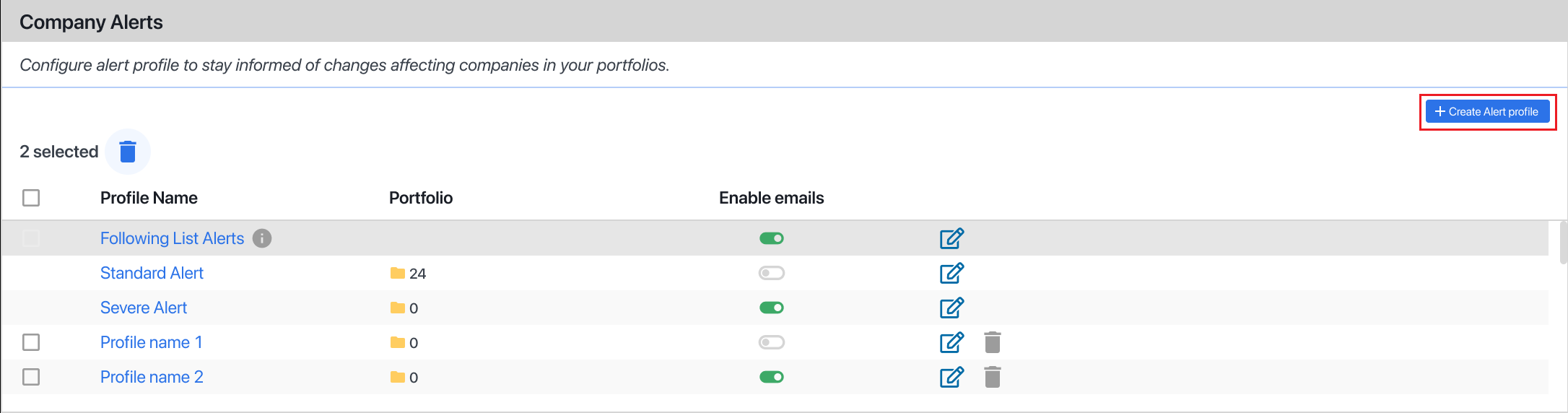Open the Severe Alert profile link
Image resolution: width=1568 pixels, height=413 pixels.
tap(144, 308)
